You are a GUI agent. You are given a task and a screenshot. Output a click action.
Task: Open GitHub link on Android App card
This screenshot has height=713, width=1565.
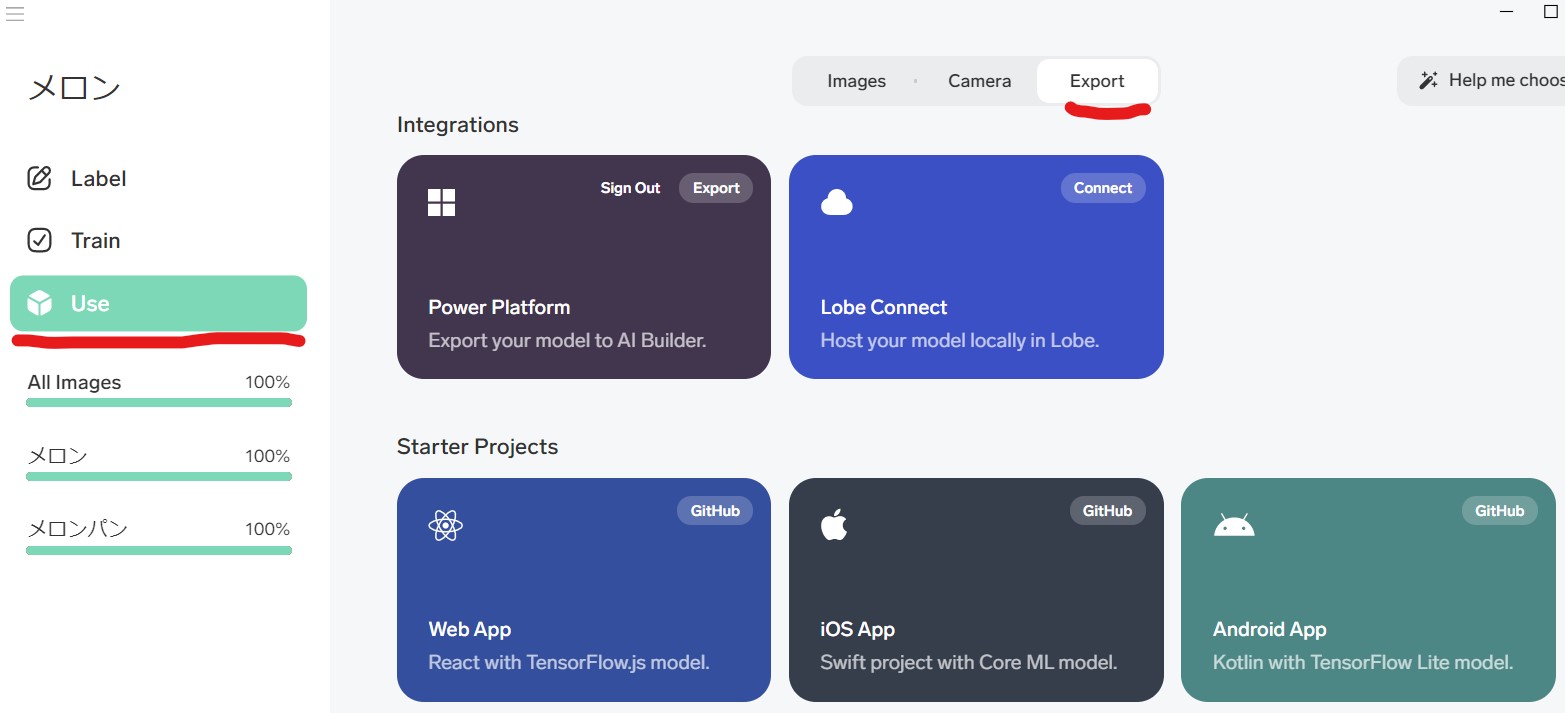(1499, 511)
